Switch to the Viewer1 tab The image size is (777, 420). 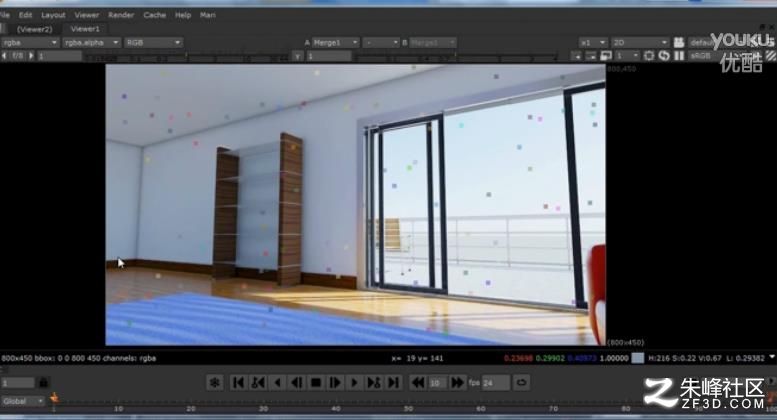click(x=85, y=29)
